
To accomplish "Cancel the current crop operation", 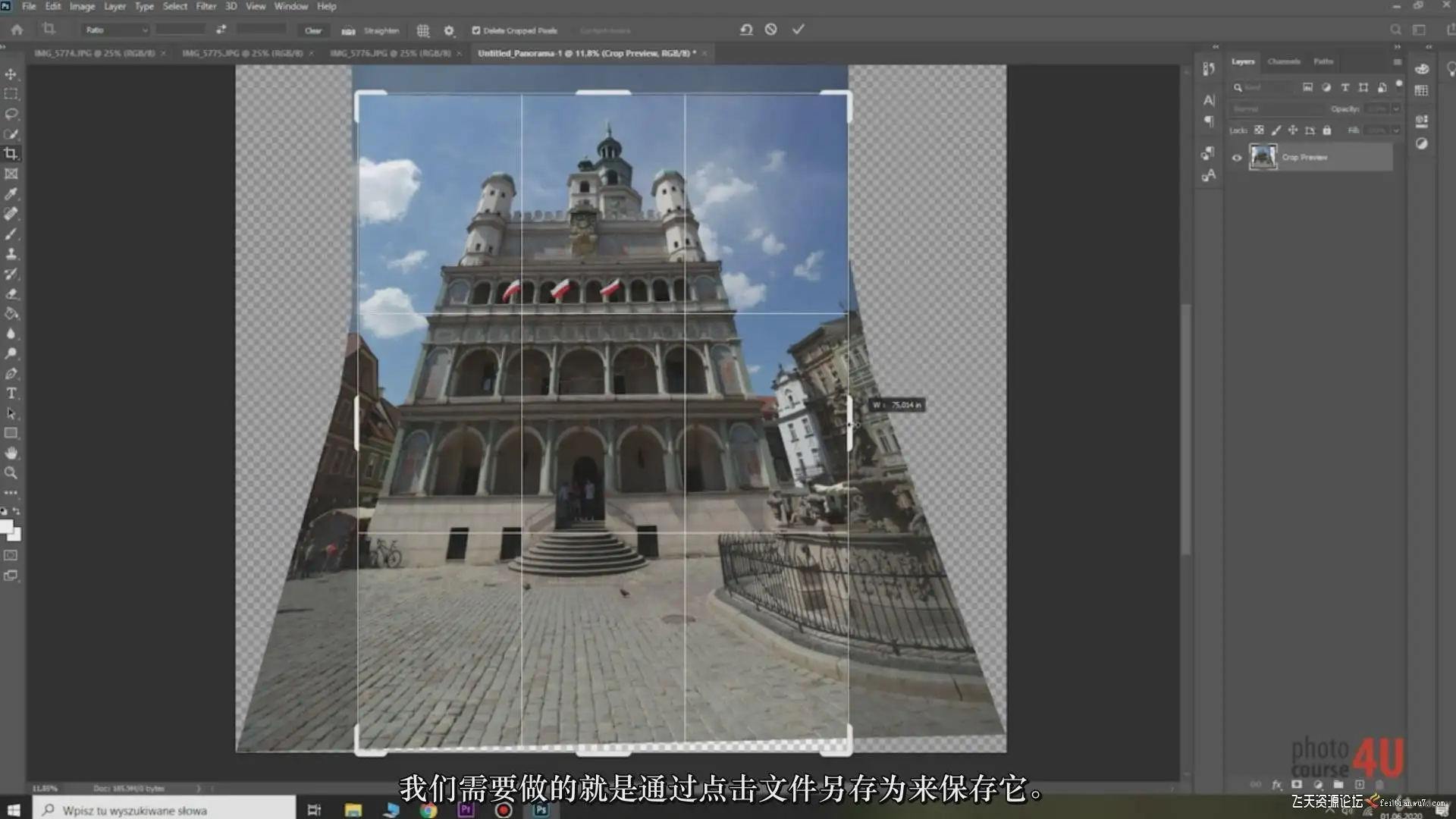I will click(x=770, y=30).
